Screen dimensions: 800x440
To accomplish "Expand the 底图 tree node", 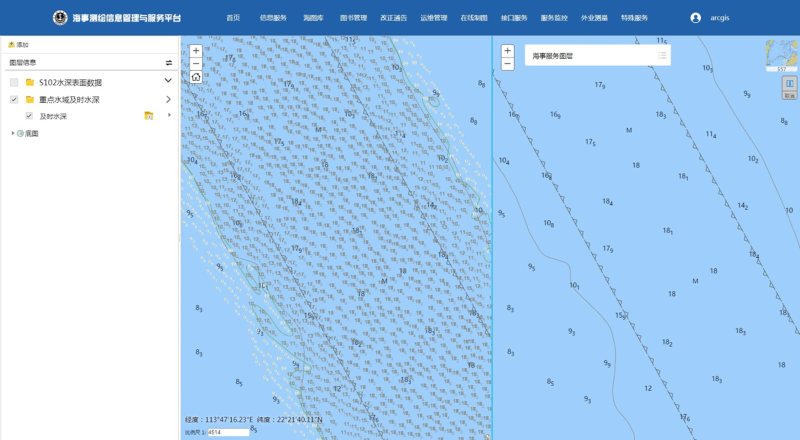I will tap(13, 133).
